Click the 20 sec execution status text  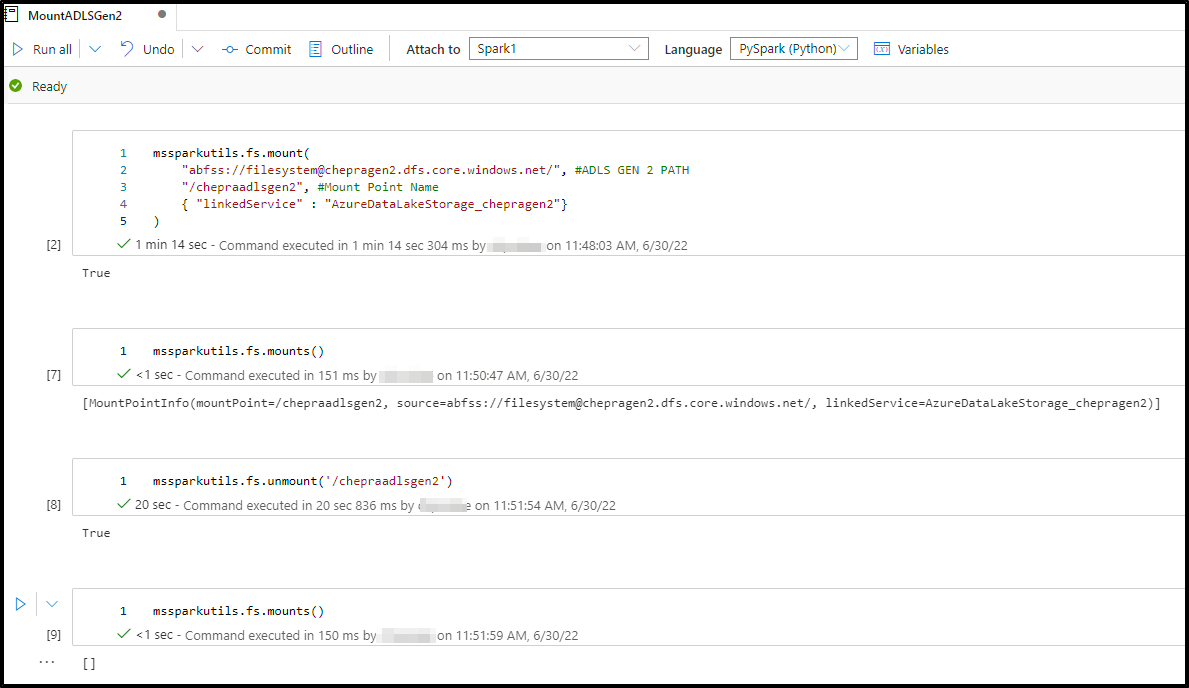pyautogui.click(x=153, y=504)
